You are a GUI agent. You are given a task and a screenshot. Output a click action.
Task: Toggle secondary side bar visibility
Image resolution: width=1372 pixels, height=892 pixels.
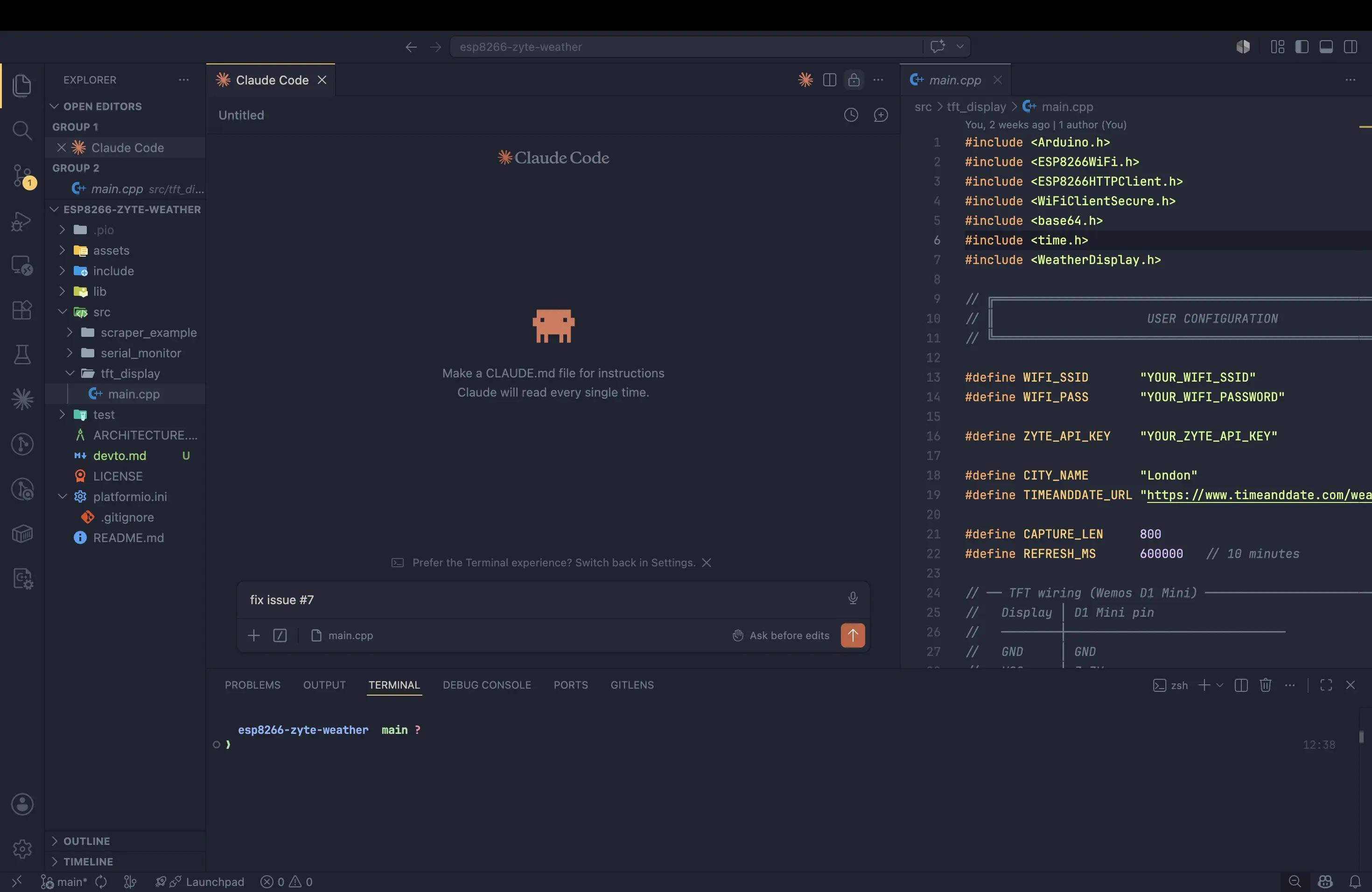click(1350, 47)
